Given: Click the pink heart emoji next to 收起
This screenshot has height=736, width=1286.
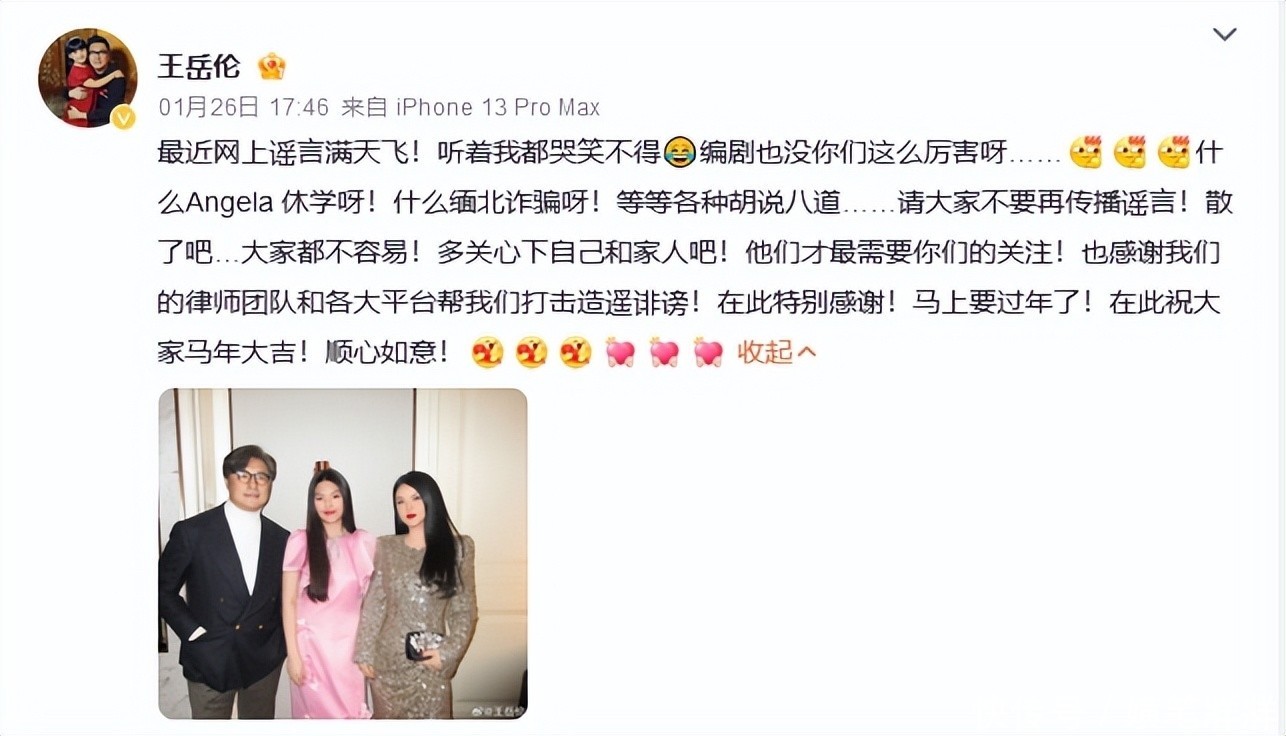Looking at the screenshot, I should click(708, 352).
